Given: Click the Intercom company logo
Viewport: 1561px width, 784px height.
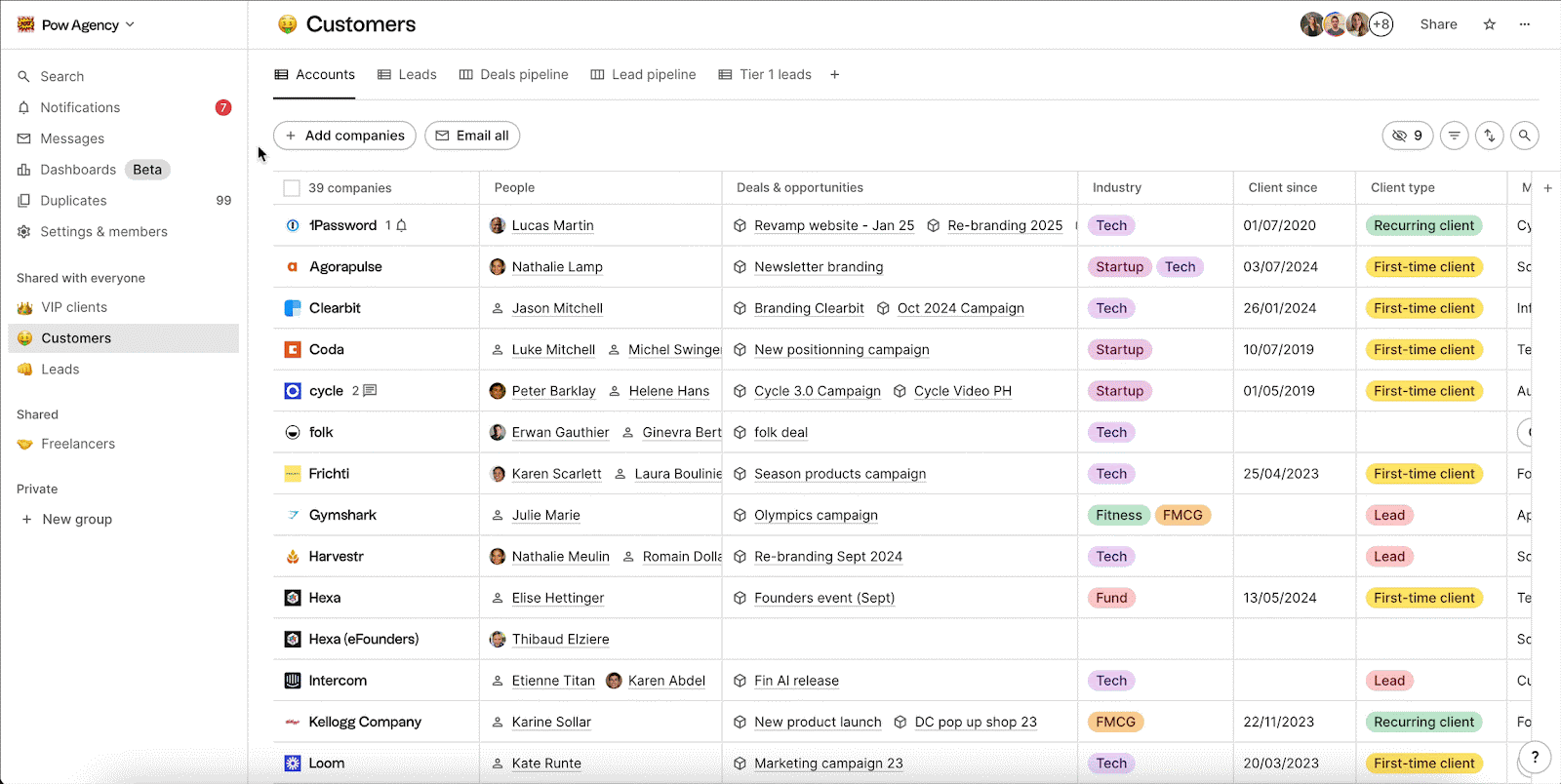Looking at the screenshot, I should (x=293, y=681).
